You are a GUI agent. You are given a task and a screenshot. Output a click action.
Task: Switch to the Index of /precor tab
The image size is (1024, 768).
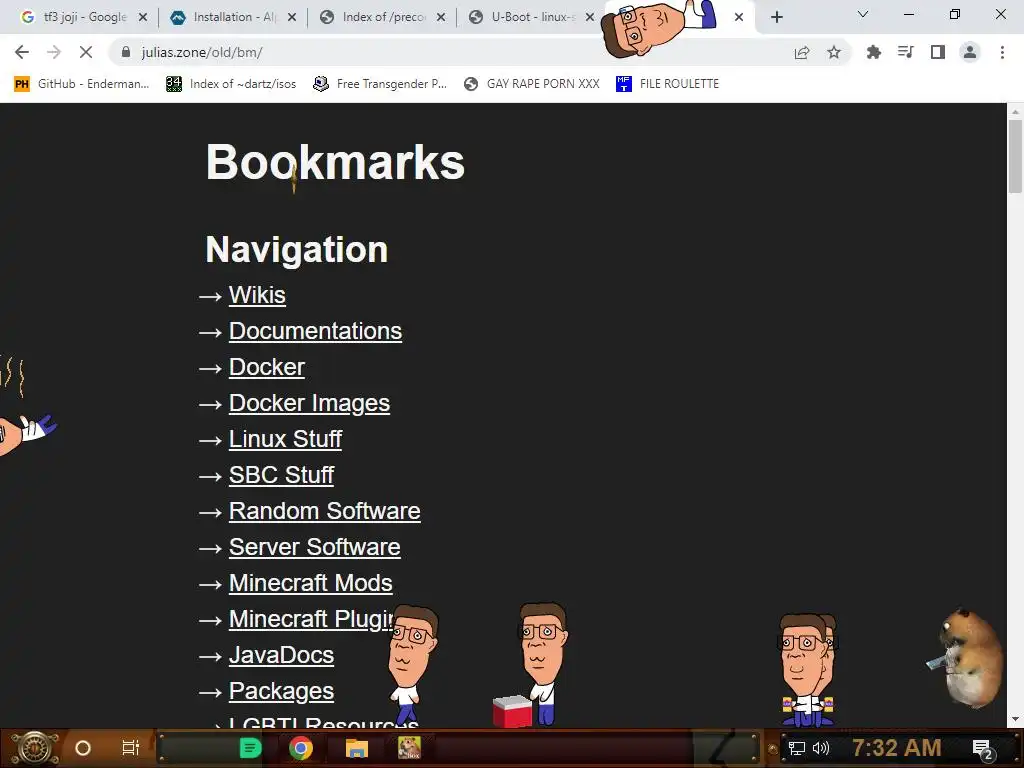point(373,17)
